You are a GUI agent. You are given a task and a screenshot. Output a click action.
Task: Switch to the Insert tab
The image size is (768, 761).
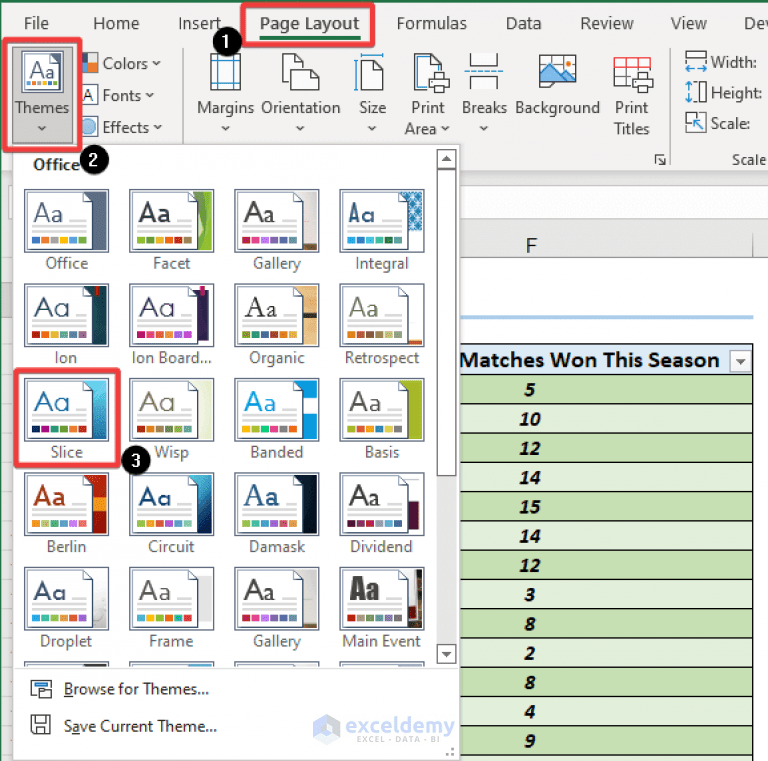[x=199, y=23]
